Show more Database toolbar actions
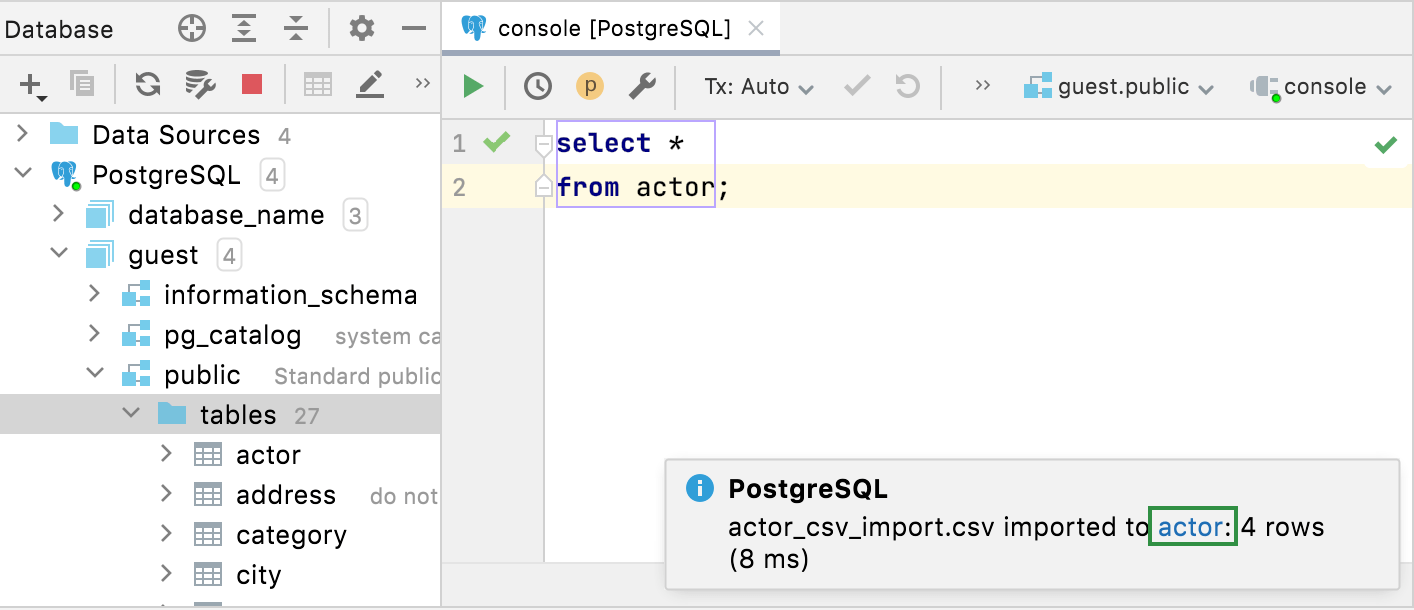This screenshot has width=1414, height=610. 422,84
